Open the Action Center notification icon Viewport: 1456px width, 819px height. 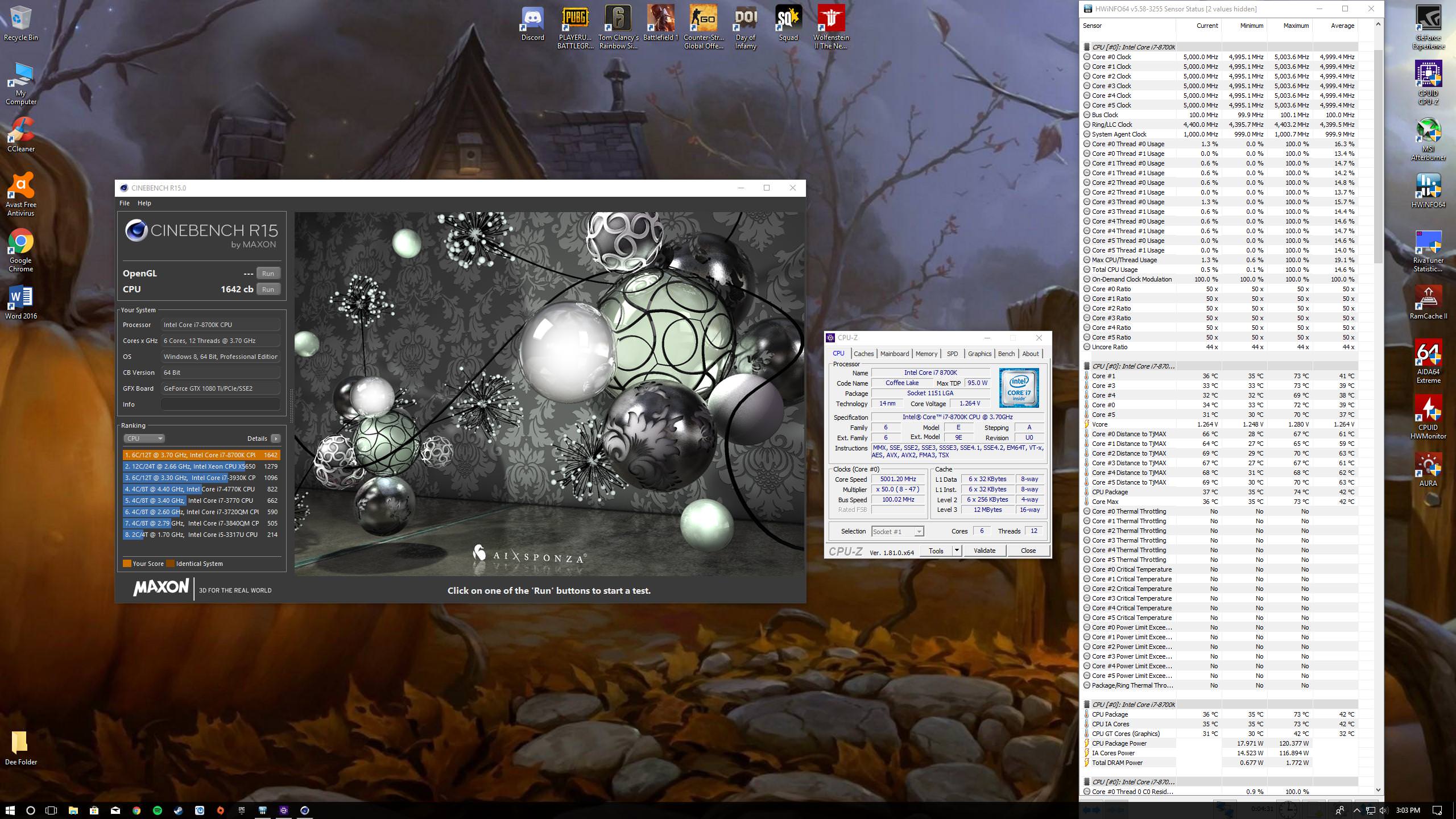tap(1437, 810)
